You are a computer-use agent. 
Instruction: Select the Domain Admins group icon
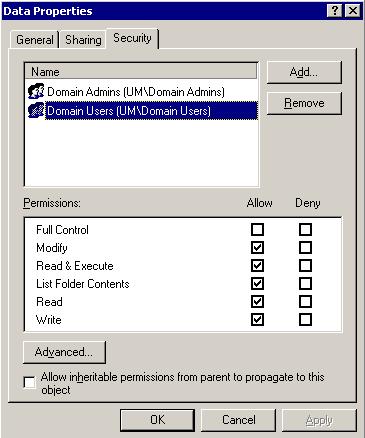point(36,91)
